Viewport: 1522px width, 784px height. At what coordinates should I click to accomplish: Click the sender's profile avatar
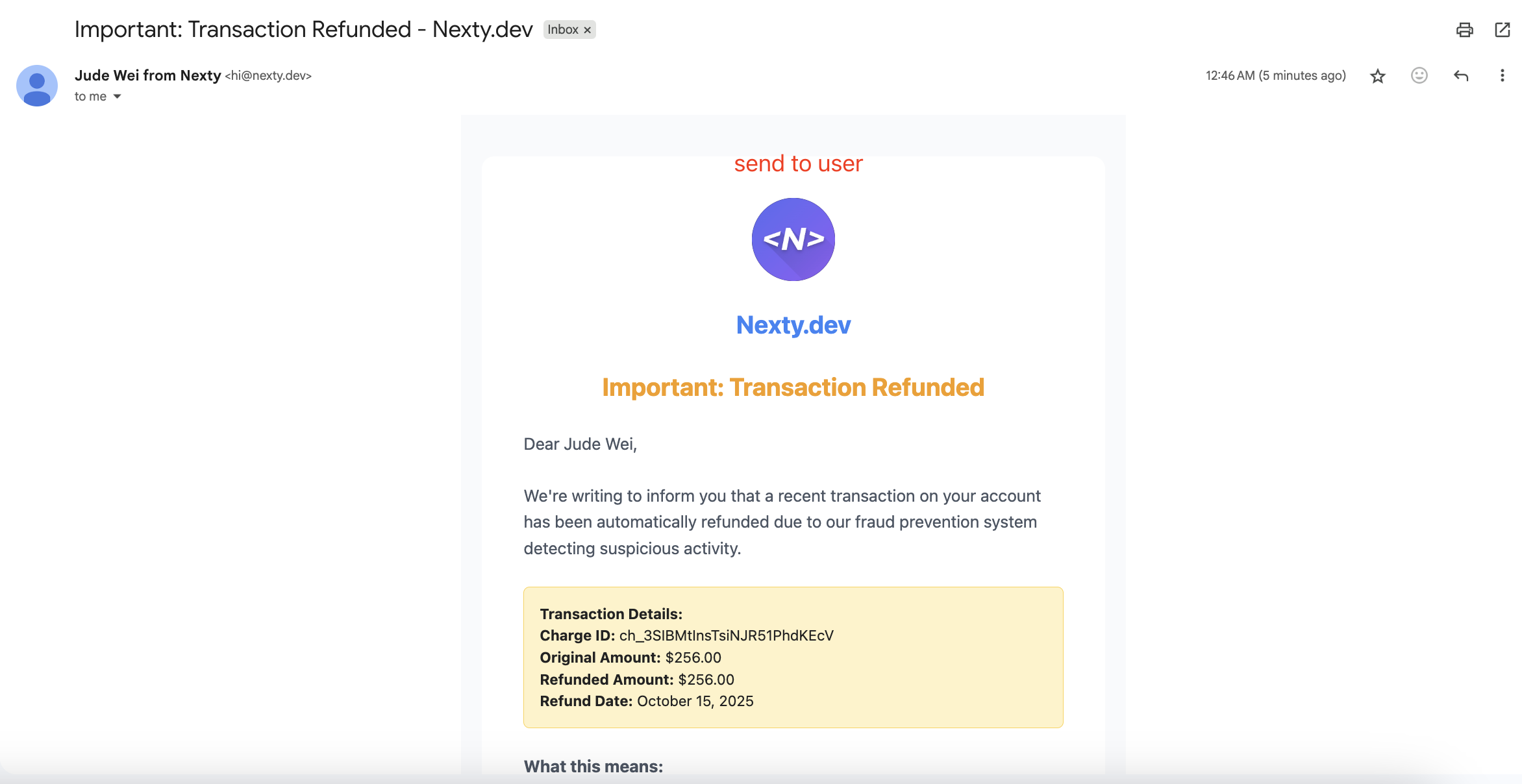tap(37, 86)
